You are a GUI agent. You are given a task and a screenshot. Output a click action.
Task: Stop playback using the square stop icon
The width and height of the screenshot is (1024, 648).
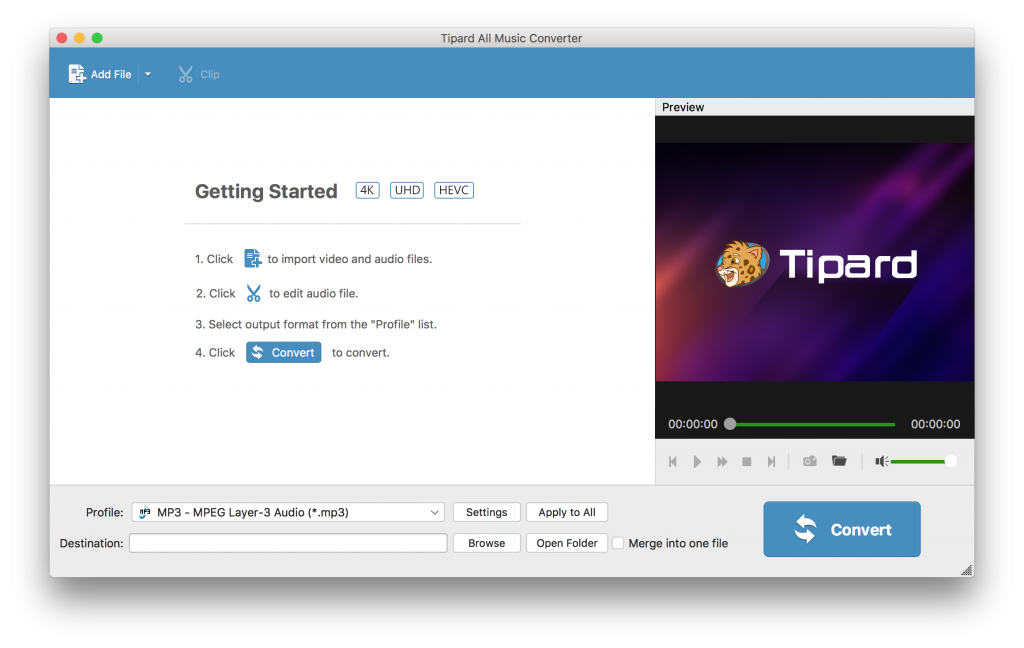coord(746,461)
